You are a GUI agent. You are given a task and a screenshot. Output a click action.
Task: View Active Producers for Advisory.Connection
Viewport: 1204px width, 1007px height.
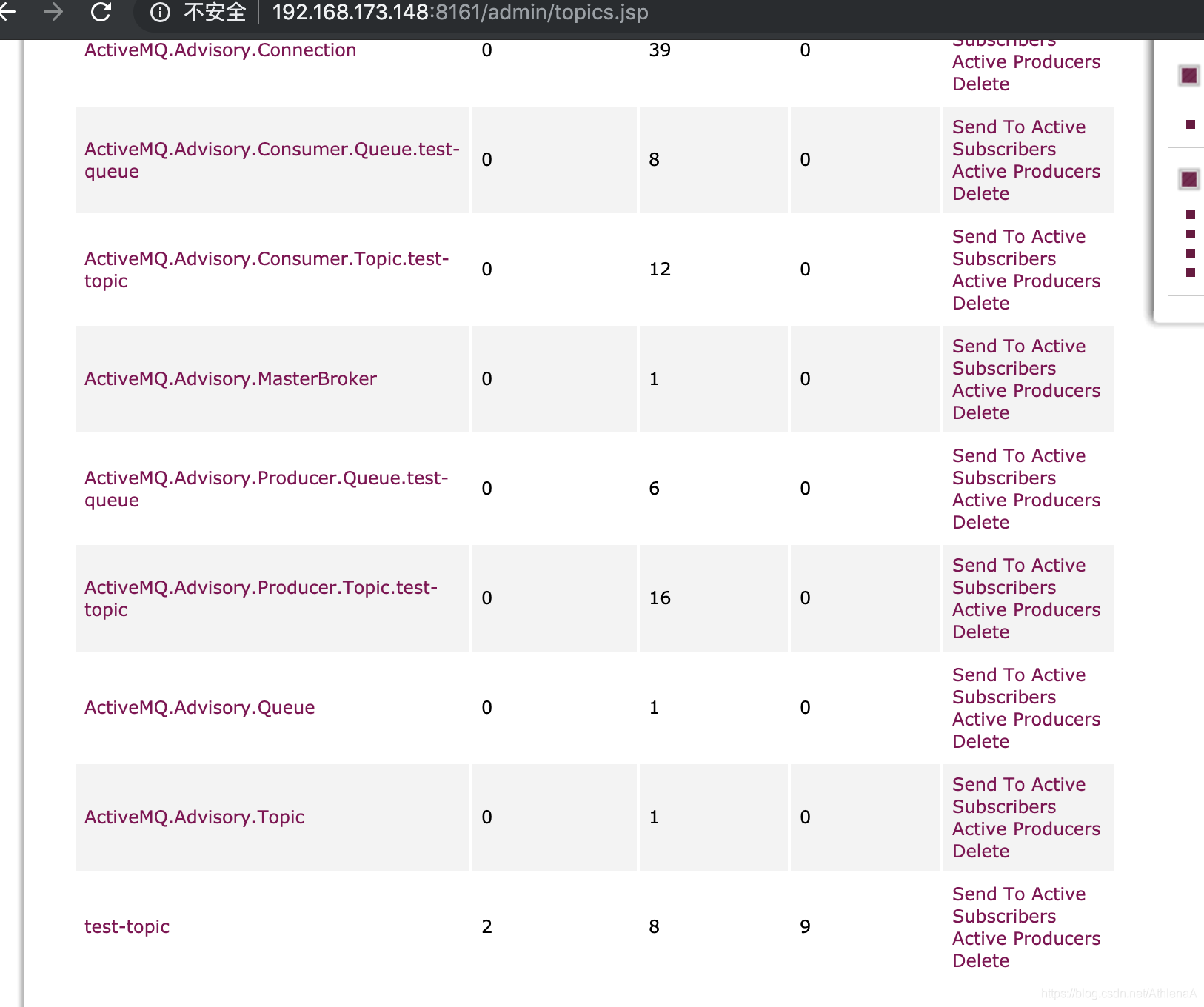pyautogui.click(x=1026, y=61)
